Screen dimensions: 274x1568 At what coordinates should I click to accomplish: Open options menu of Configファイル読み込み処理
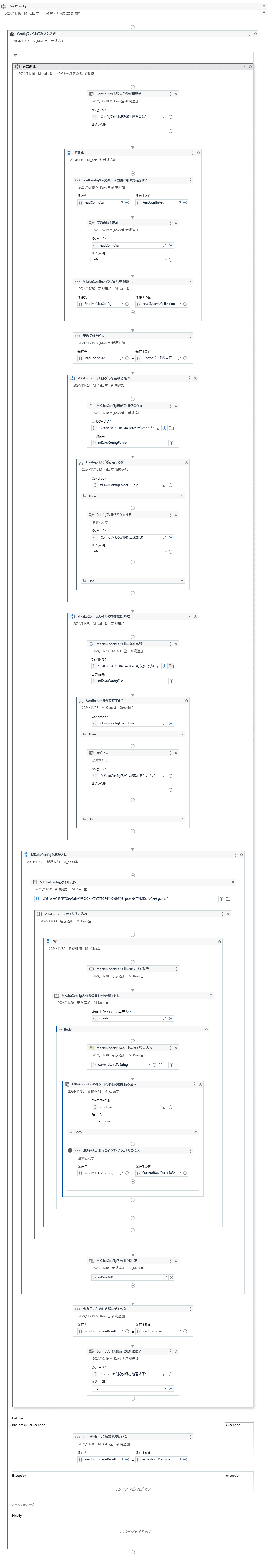pos(249,34)
